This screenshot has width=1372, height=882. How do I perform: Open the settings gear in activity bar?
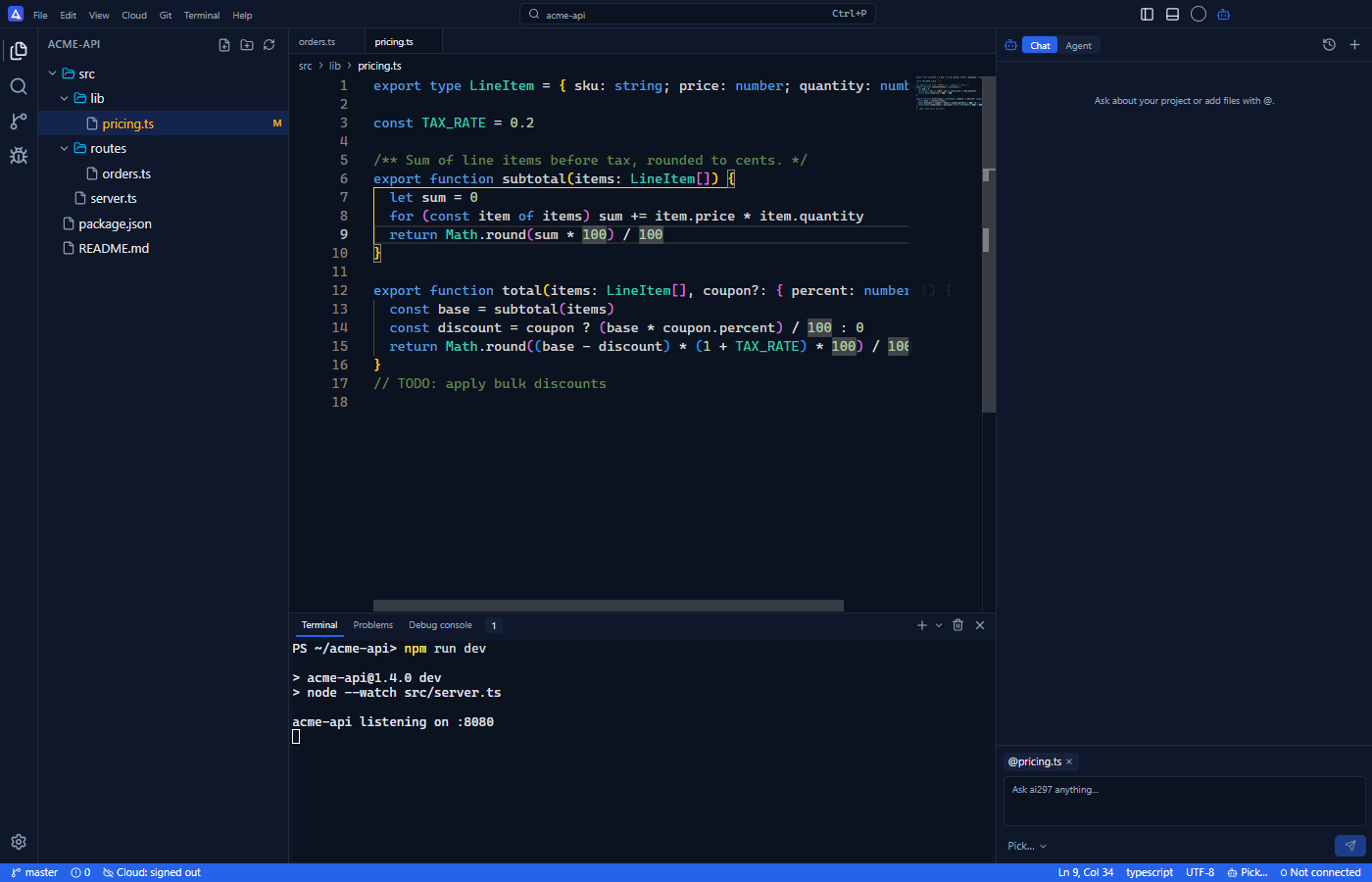(19, 842)
